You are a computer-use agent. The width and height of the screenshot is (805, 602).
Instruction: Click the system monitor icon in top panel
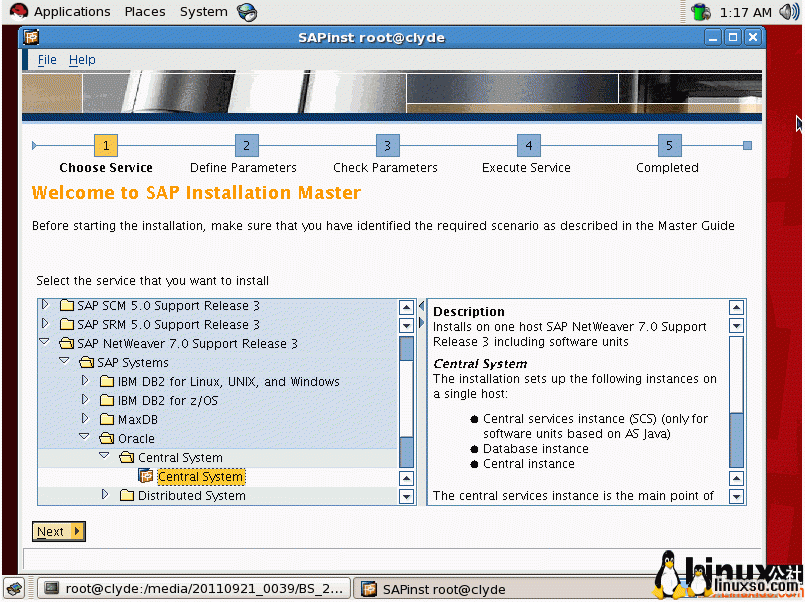tap(700, 13)
